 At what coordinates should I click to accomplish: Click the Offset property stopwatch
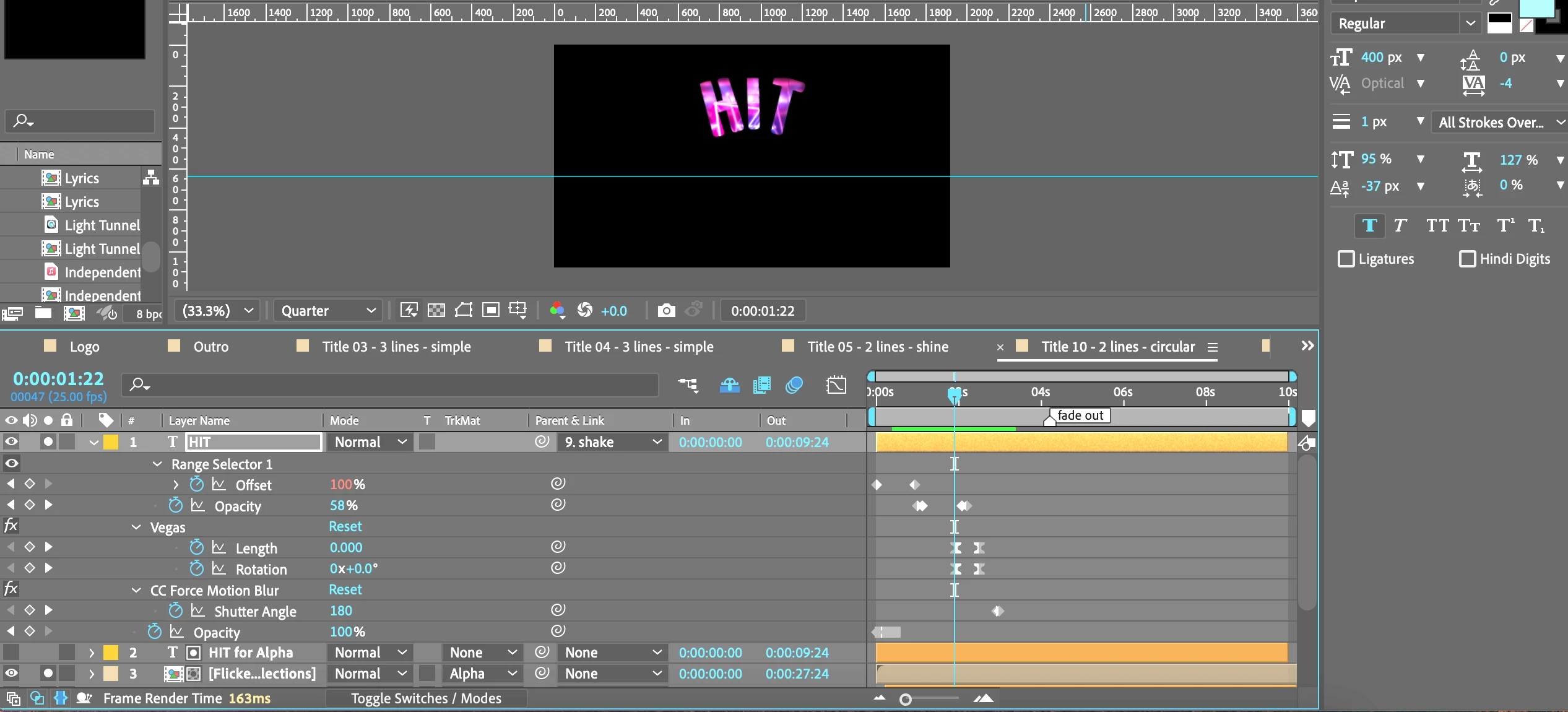point(197,484)
